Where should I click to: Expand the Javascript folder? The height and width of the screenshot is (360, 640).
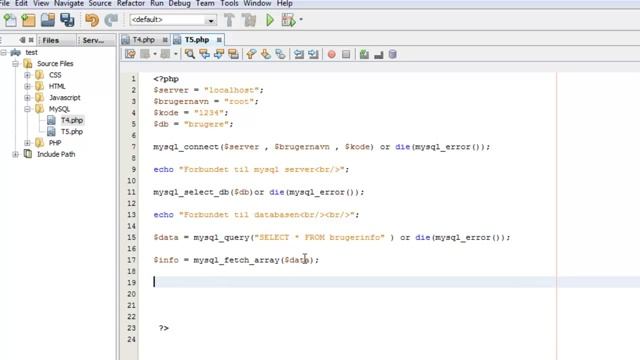(27, 98)
